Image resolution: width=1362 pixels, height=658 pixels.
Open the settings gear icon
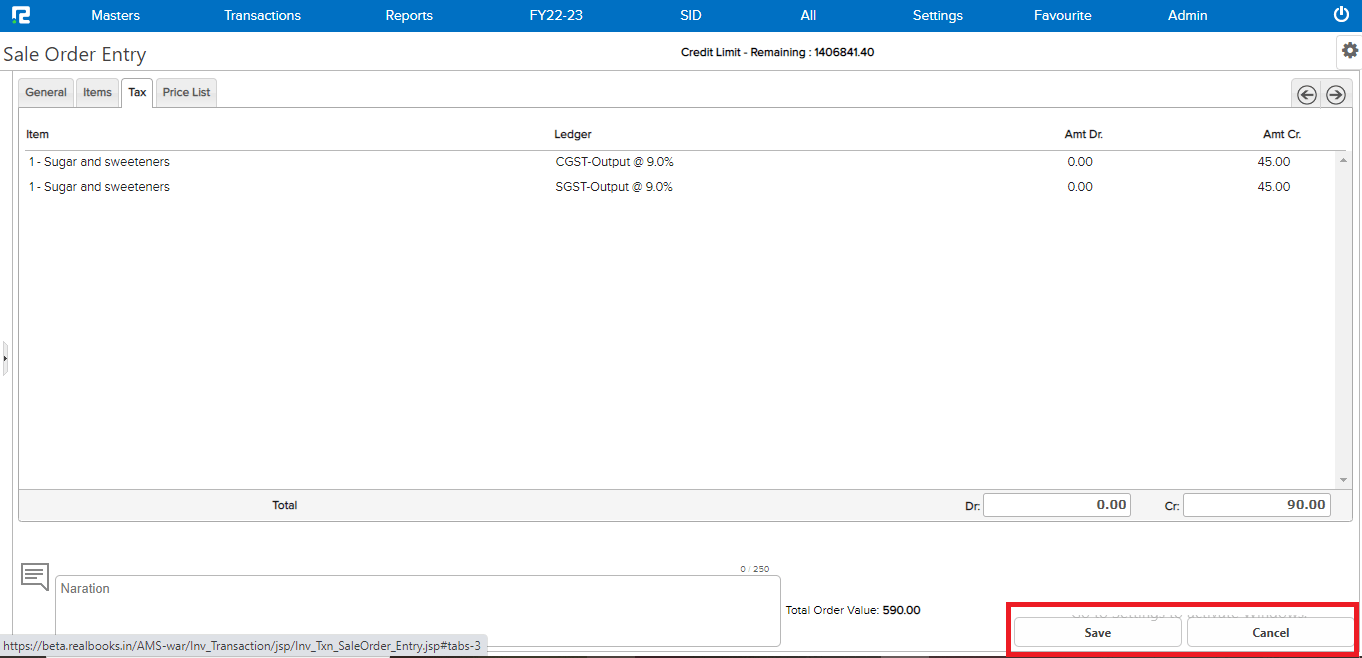(x=1349, y=51)
